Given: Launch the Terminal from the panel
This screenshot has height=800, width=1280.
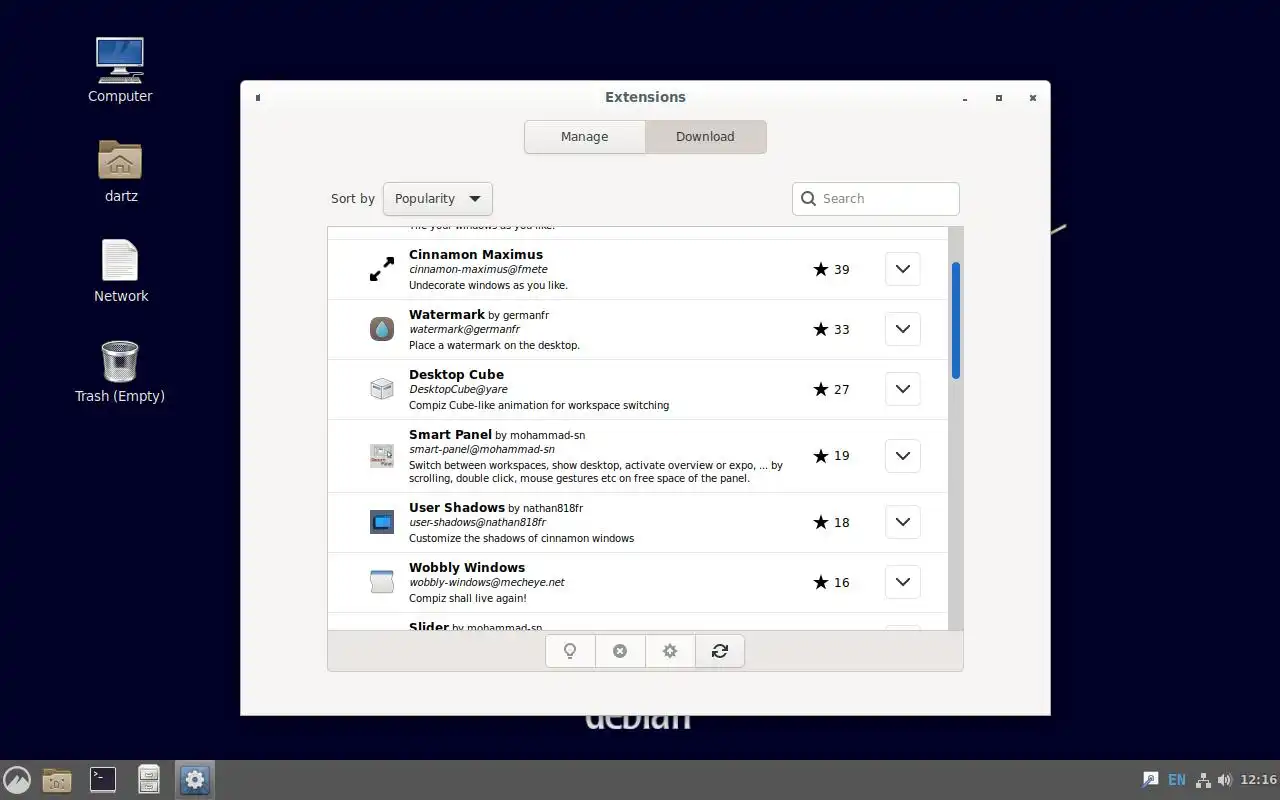Looking at the screenshot, I should (x=103, y=780).
